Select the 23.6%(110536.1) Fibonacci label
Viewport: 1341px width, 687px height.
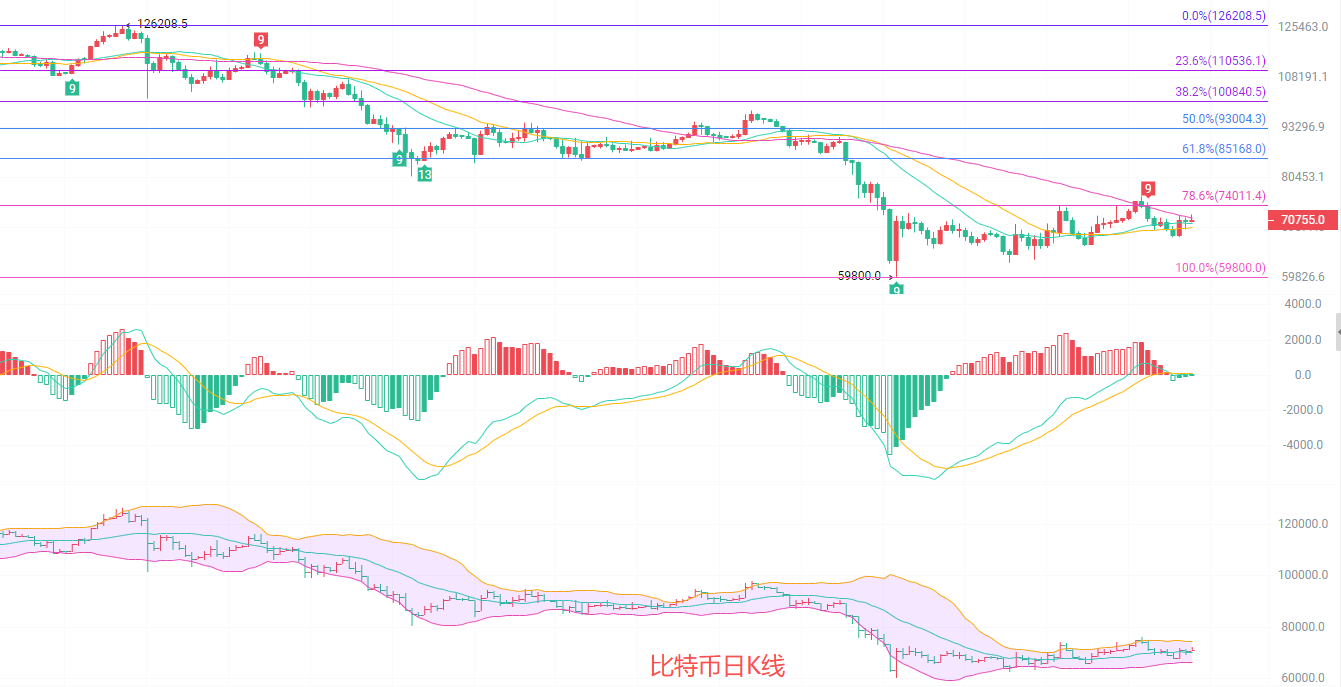tap(1220, 61)
